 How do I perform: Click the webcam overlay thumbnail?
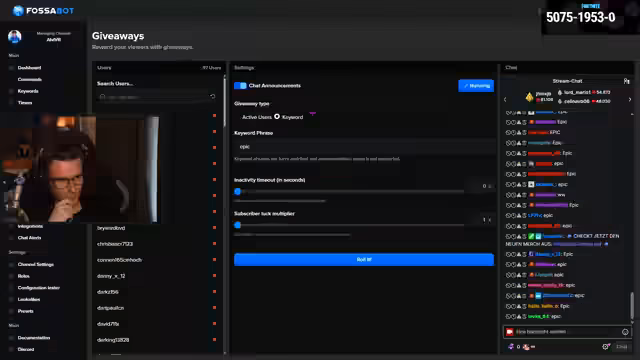[x=80, y=169]
